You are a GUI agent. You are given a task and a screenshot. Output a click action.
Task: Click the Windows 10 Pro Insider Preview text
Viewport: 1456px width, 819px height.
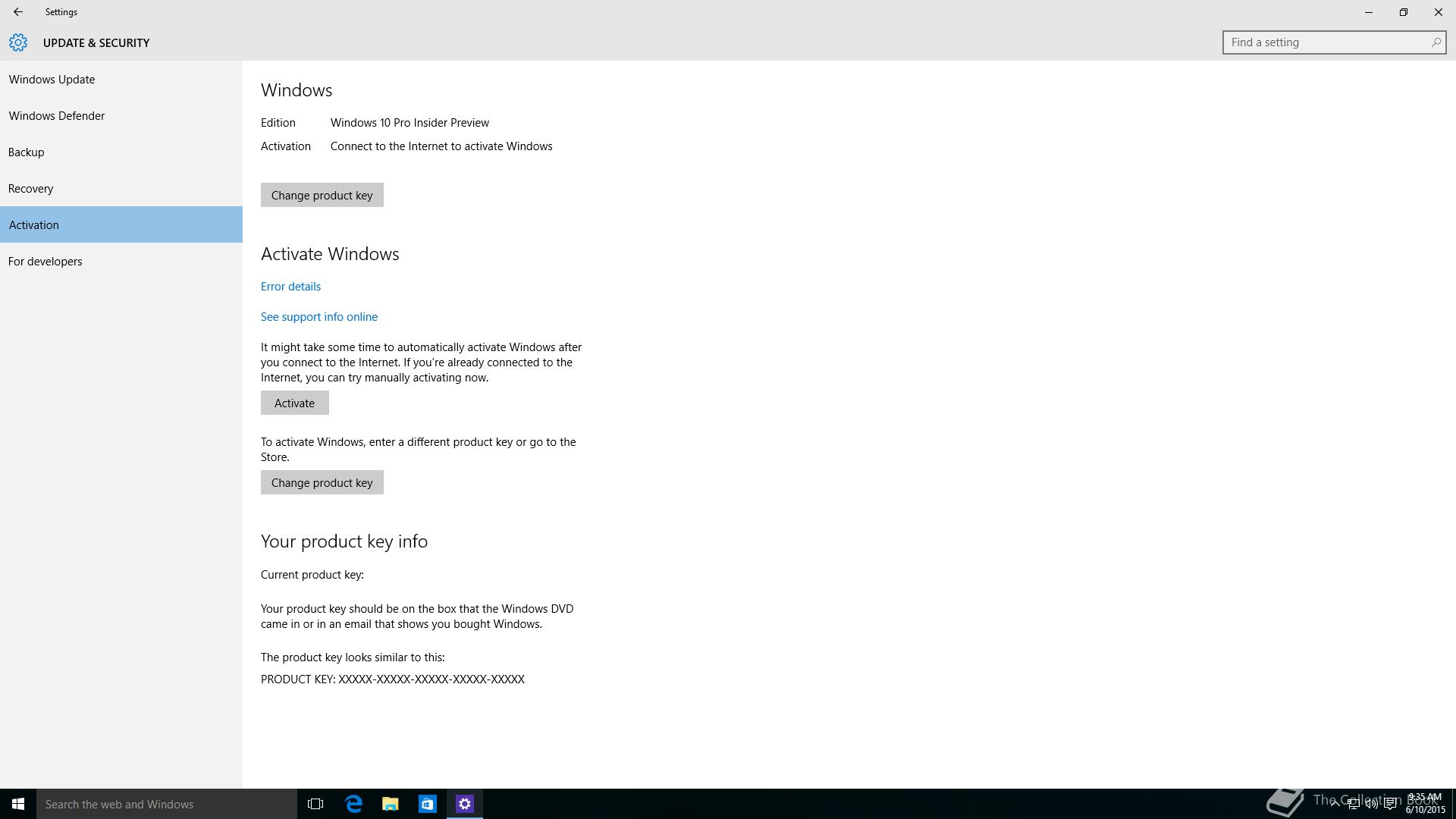click(x=409, y=123)
